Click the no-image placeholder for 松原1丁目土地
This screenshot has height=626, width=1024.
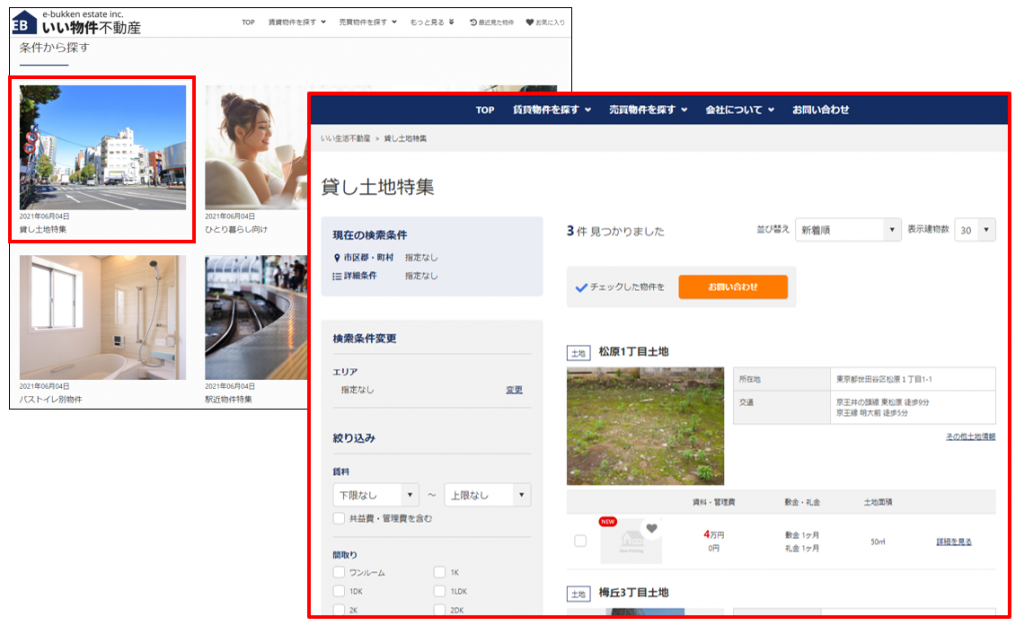coord(631,542)
